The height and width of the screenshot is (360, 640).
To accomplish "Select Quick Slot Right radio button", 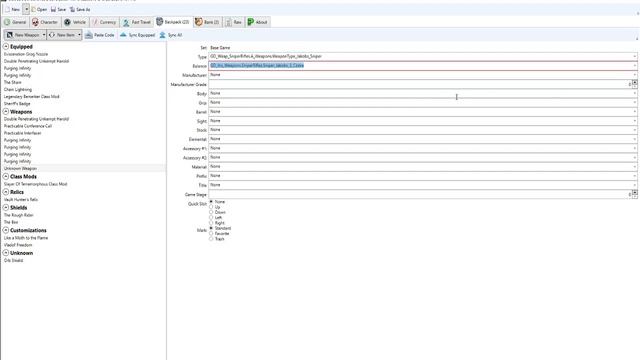I will coord(211,223).
